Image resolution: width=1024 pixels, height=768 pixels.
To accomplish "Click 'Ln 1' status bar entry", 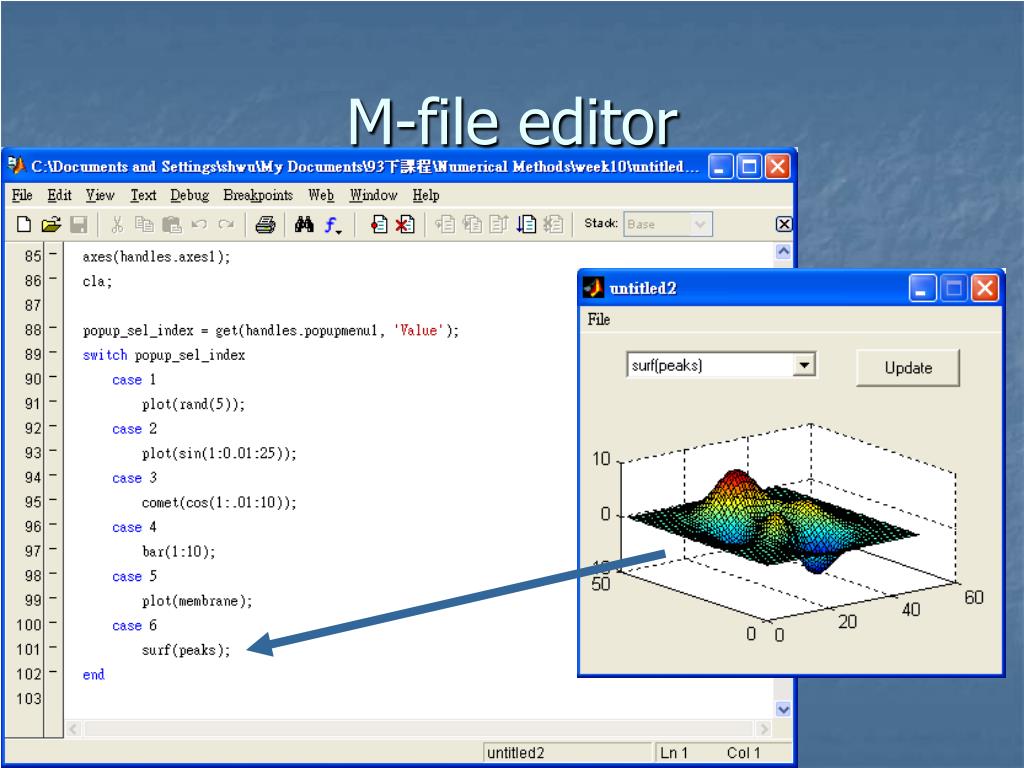I will [x=674, y=753].
